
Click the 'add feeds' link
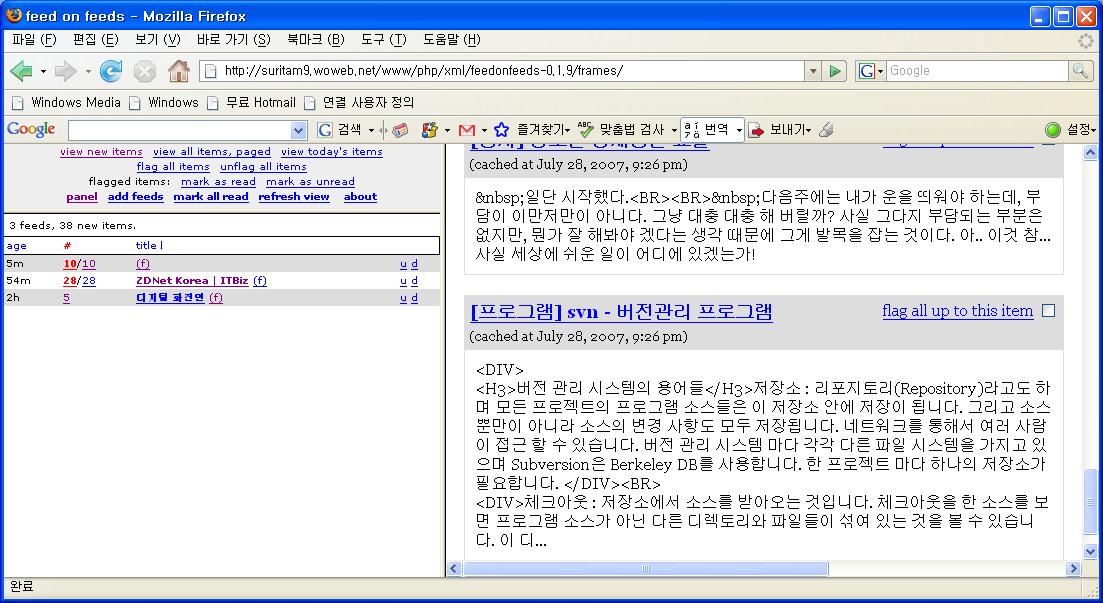click(x=135, y=197)
